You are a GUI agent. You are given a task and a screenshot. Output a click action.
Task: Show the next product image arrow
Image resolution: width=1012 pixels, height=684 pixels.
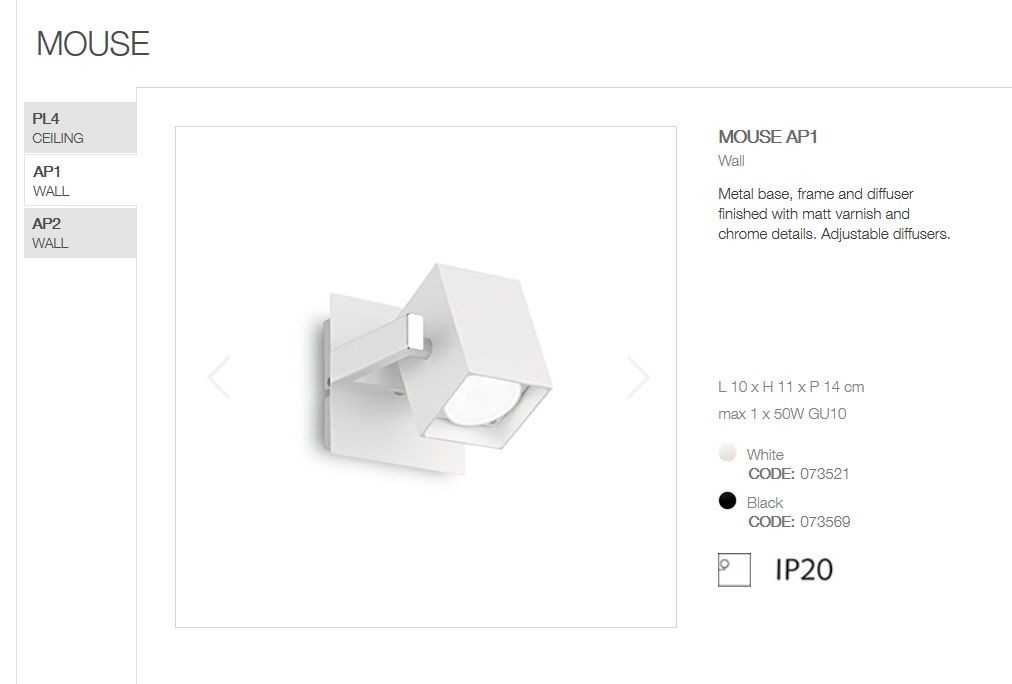click(x=638, y=377)
